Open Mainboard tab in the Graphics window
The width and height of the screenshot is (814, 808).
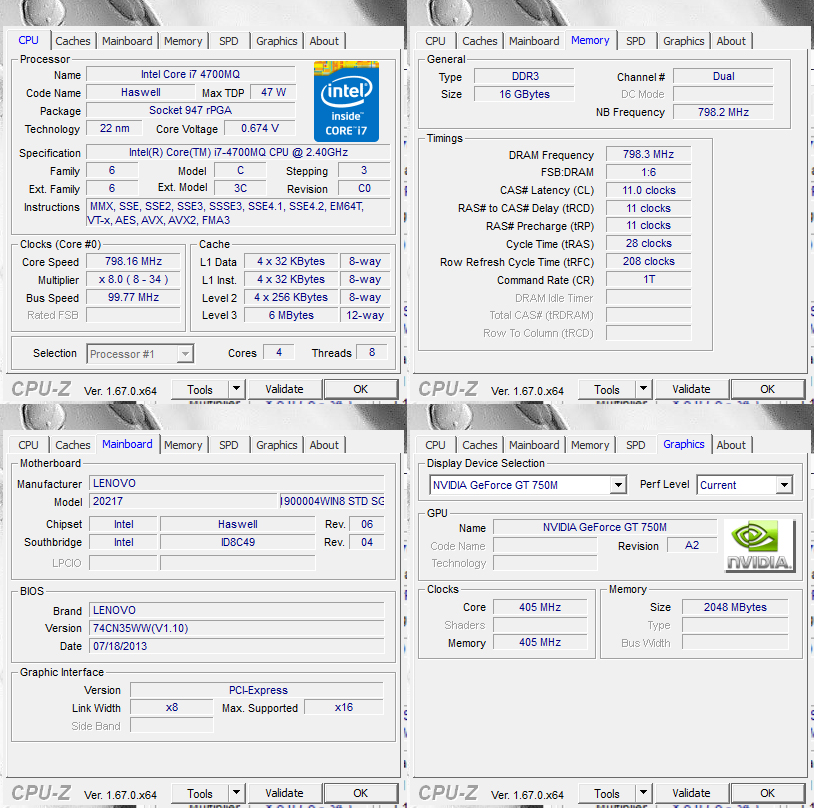[534, 445]
